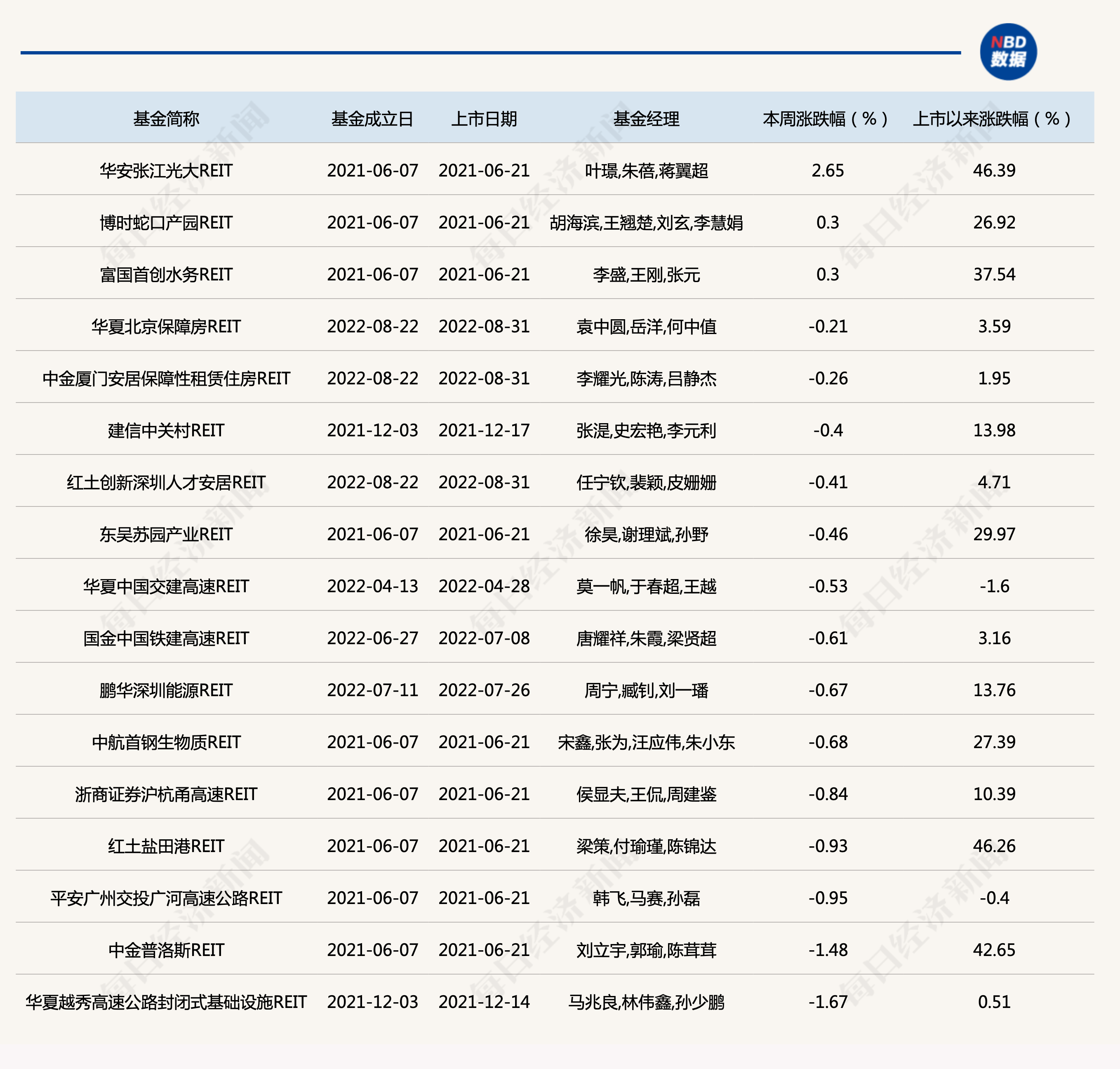The image size is (1120, 1069).
Task: Click managers 徐昊,谢理斌,孙野
Action: [646, 534]
